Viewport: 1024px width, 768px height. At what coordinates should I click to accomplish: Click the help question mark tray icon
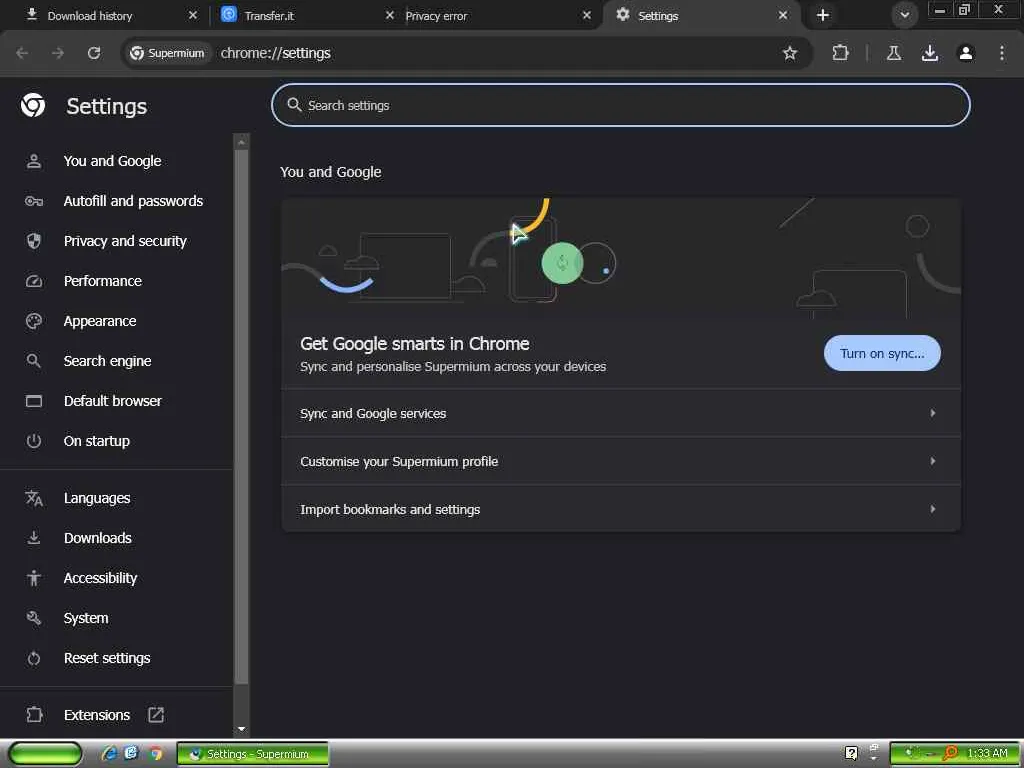[x=851, y=754]
